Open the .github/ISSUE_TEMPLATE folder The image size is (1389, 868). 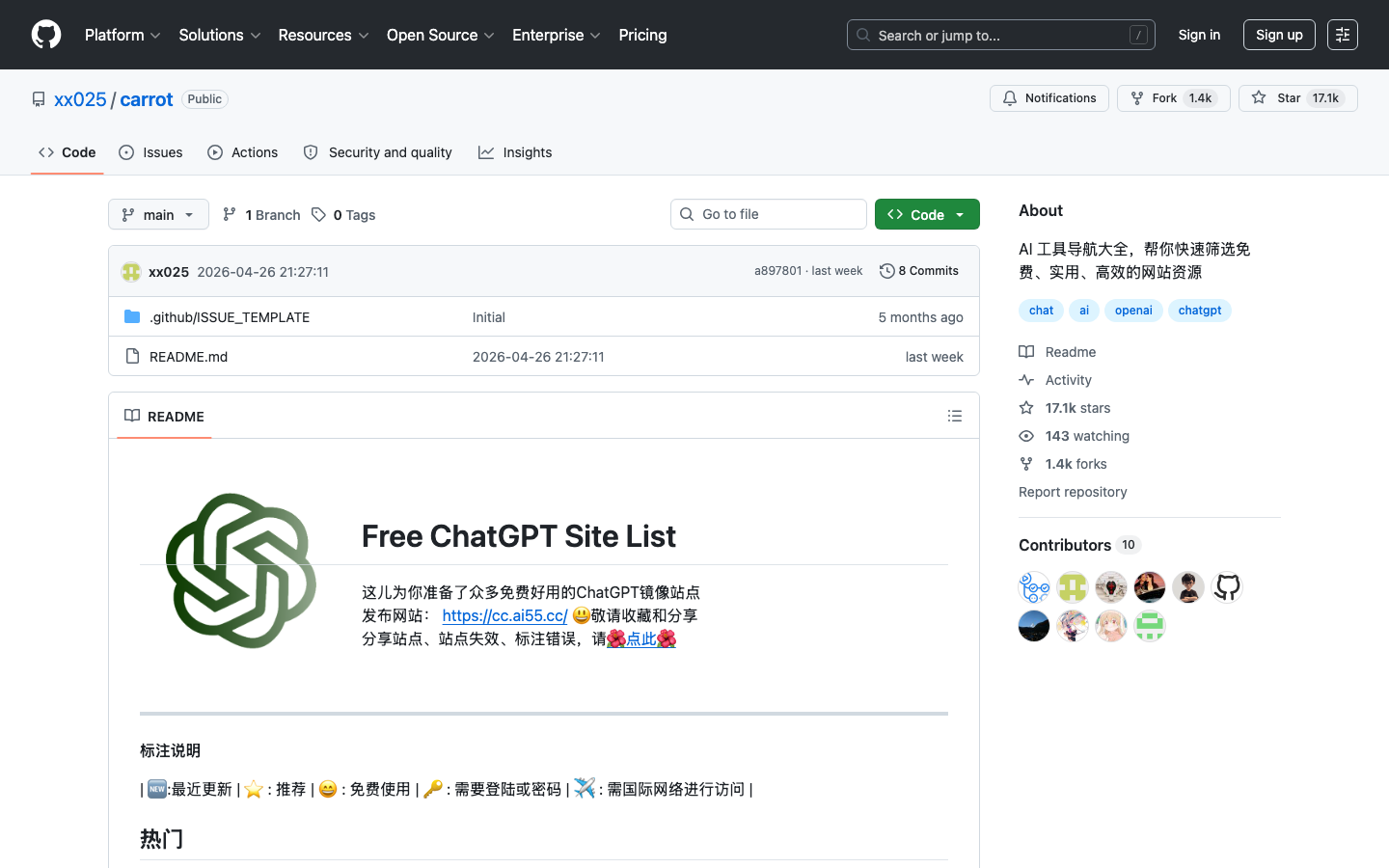pos(230,317)
